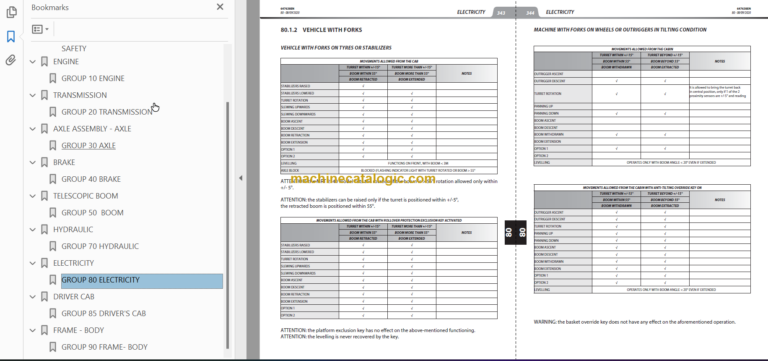
Task: Collapse the AXLE ASSEMBLY - AXLE chevron
Action: click(33, 129)
